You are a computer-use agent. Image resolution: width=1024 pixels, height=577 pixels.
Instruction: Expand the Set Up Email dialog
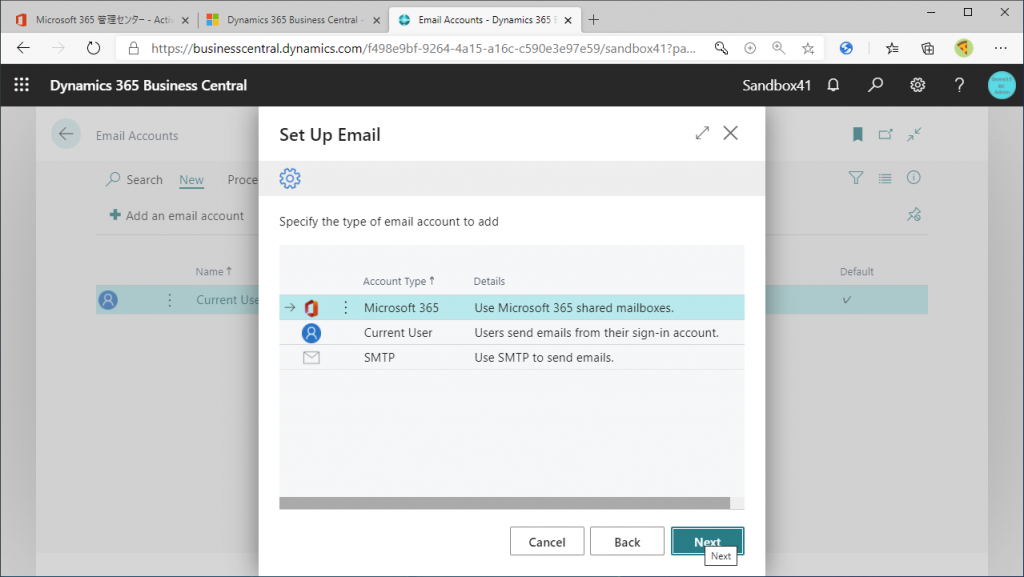[702, 133]
